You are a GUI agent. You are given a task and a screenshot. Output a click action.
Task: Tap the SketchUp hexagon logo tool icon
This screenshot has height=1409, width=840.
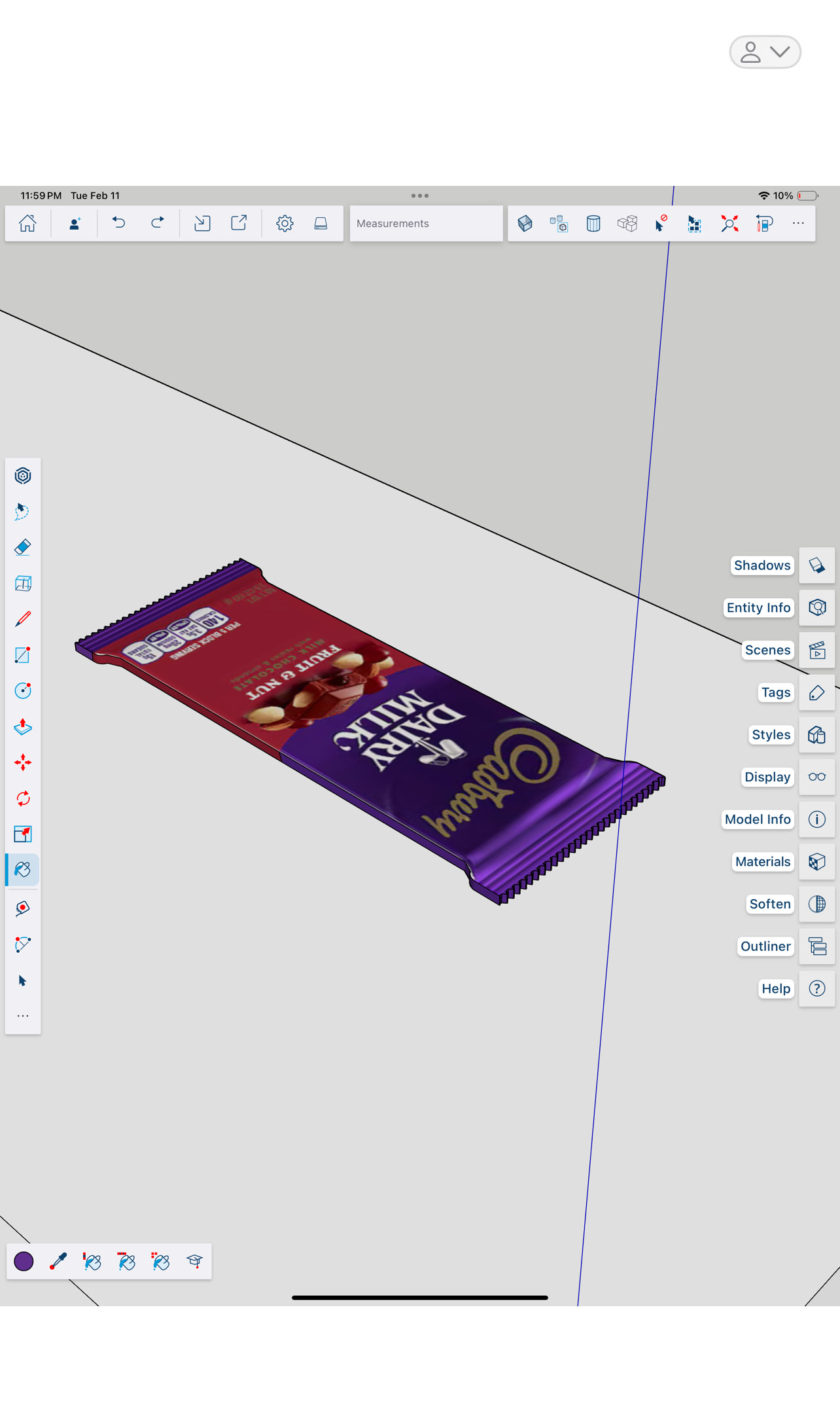[x=23, y=476]
